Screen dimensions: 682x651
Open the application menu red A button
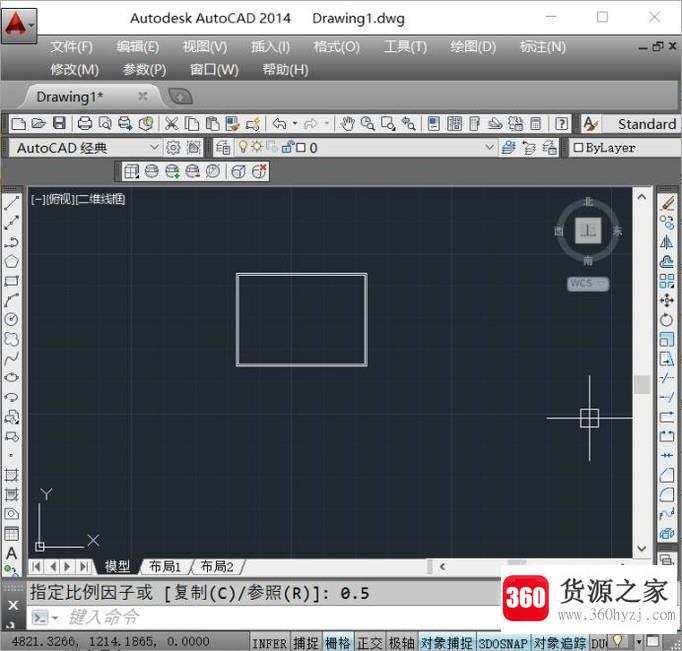(x=19, y=26)
